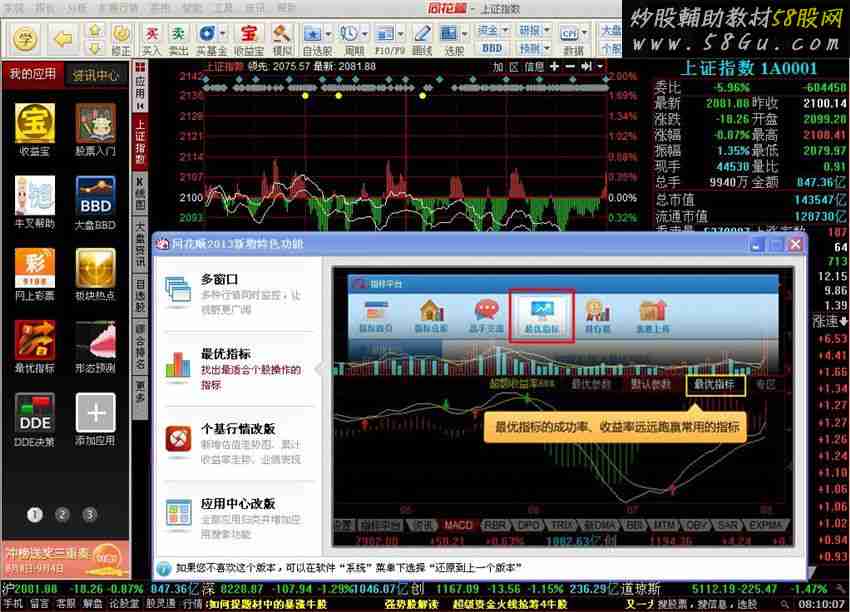
Task: Open the 预测 dropdown
Action: coord(534,48)
